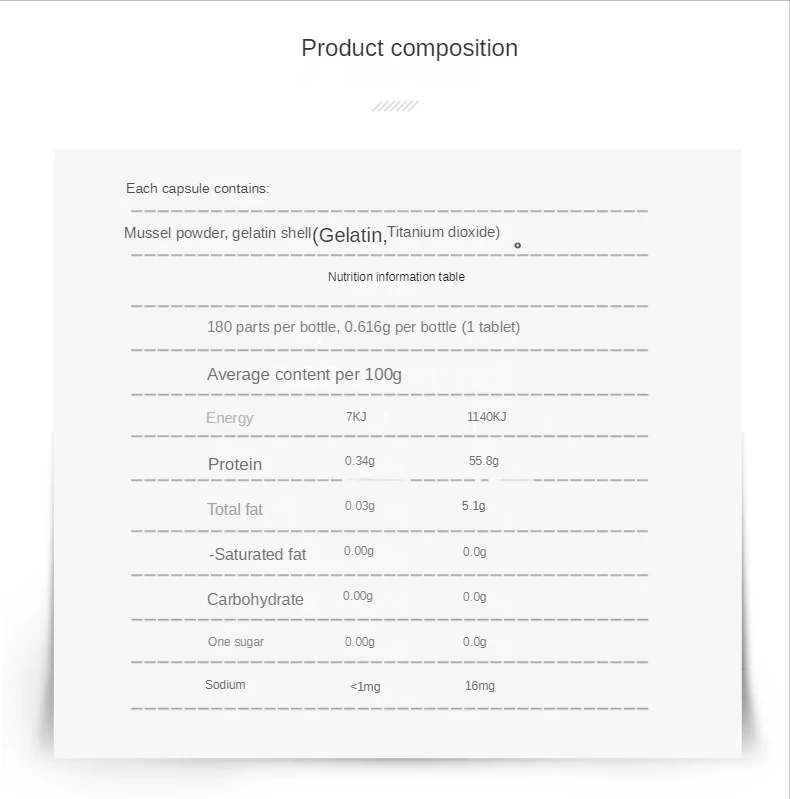Click 'Average content per 100g' header
Viewport: 790px width, 799px height.
click(304, 374)
